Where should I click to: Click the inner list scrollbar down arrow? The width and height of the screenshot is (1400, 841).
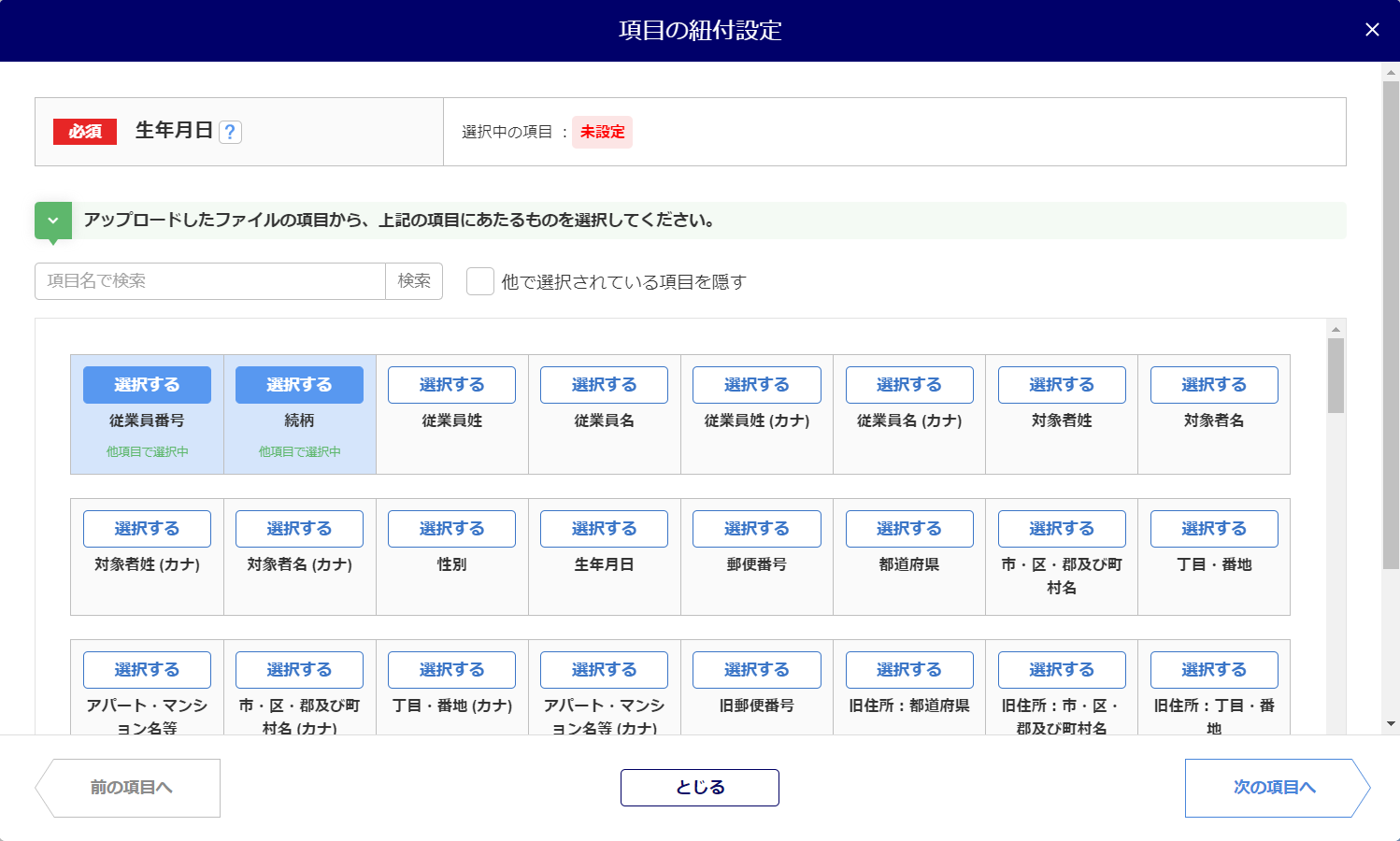1336,725
